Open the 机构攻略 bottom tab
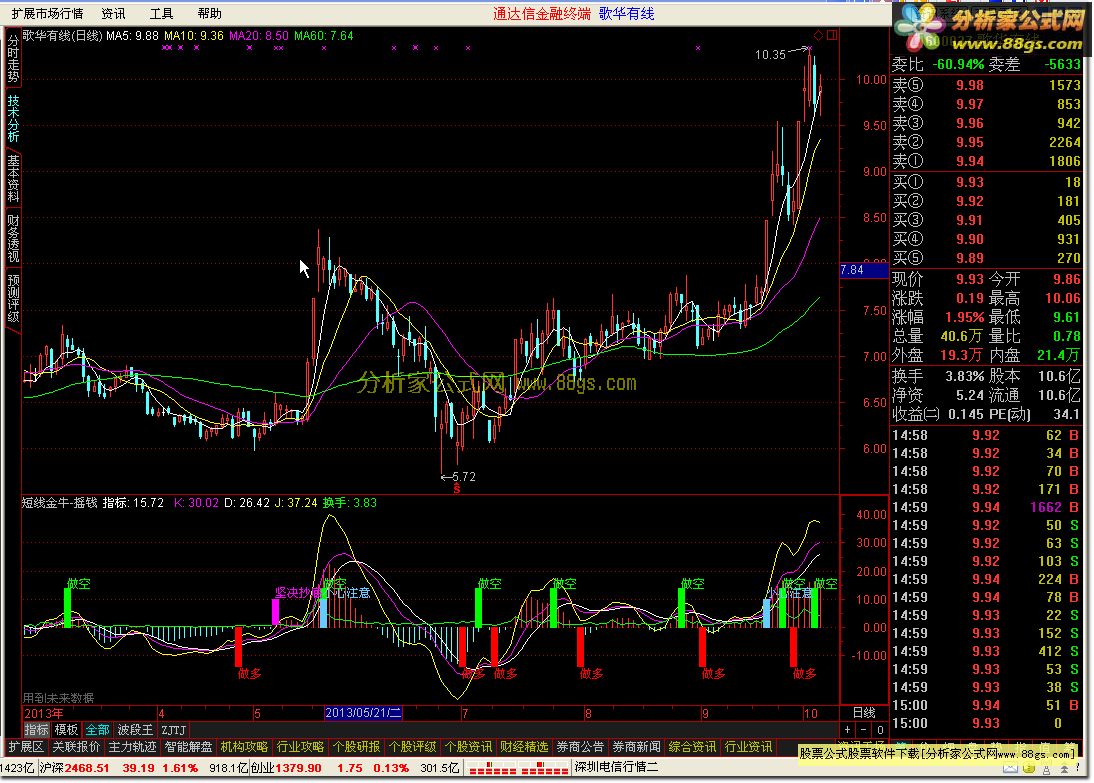The image size is (1094, 783). tap(244, 747)
